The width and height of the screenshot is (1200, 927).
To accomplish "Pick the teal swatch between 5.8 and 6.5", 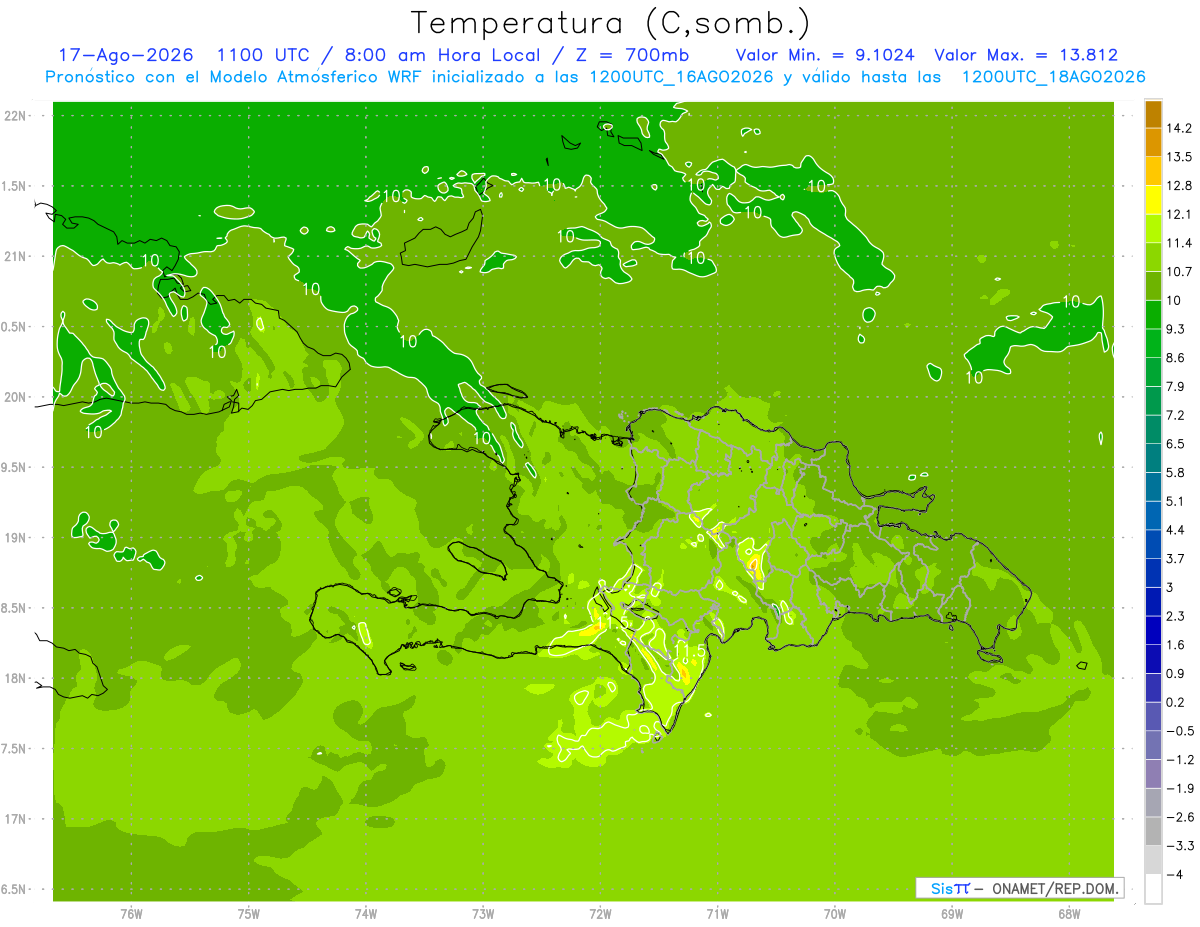I will click(1153, 458).
